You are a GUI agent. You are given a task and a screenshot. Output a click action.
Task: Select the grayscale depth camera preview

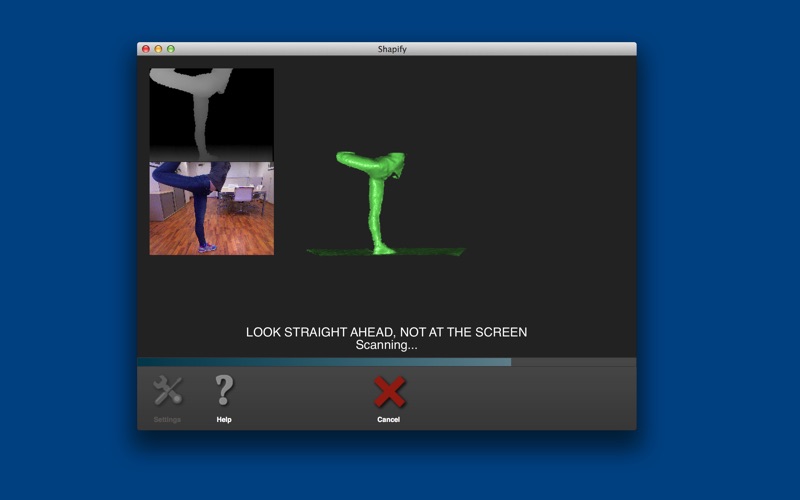(211, 114)
